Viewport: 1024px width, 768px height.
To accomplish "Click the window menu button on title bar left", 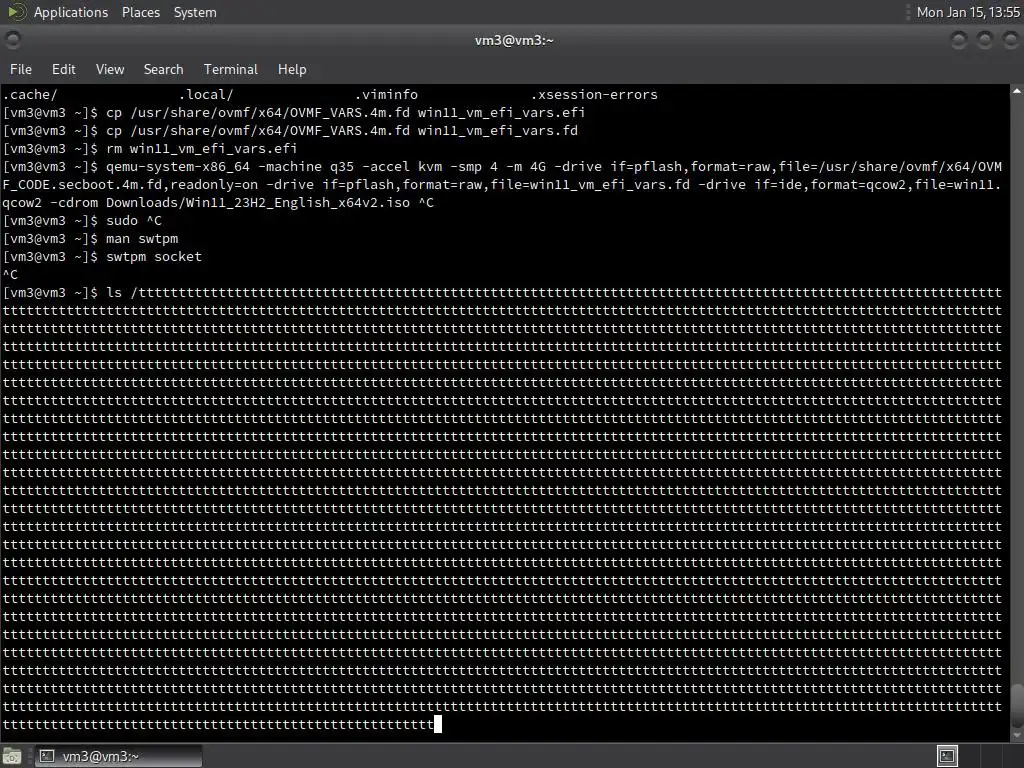I will click(12, 40).
